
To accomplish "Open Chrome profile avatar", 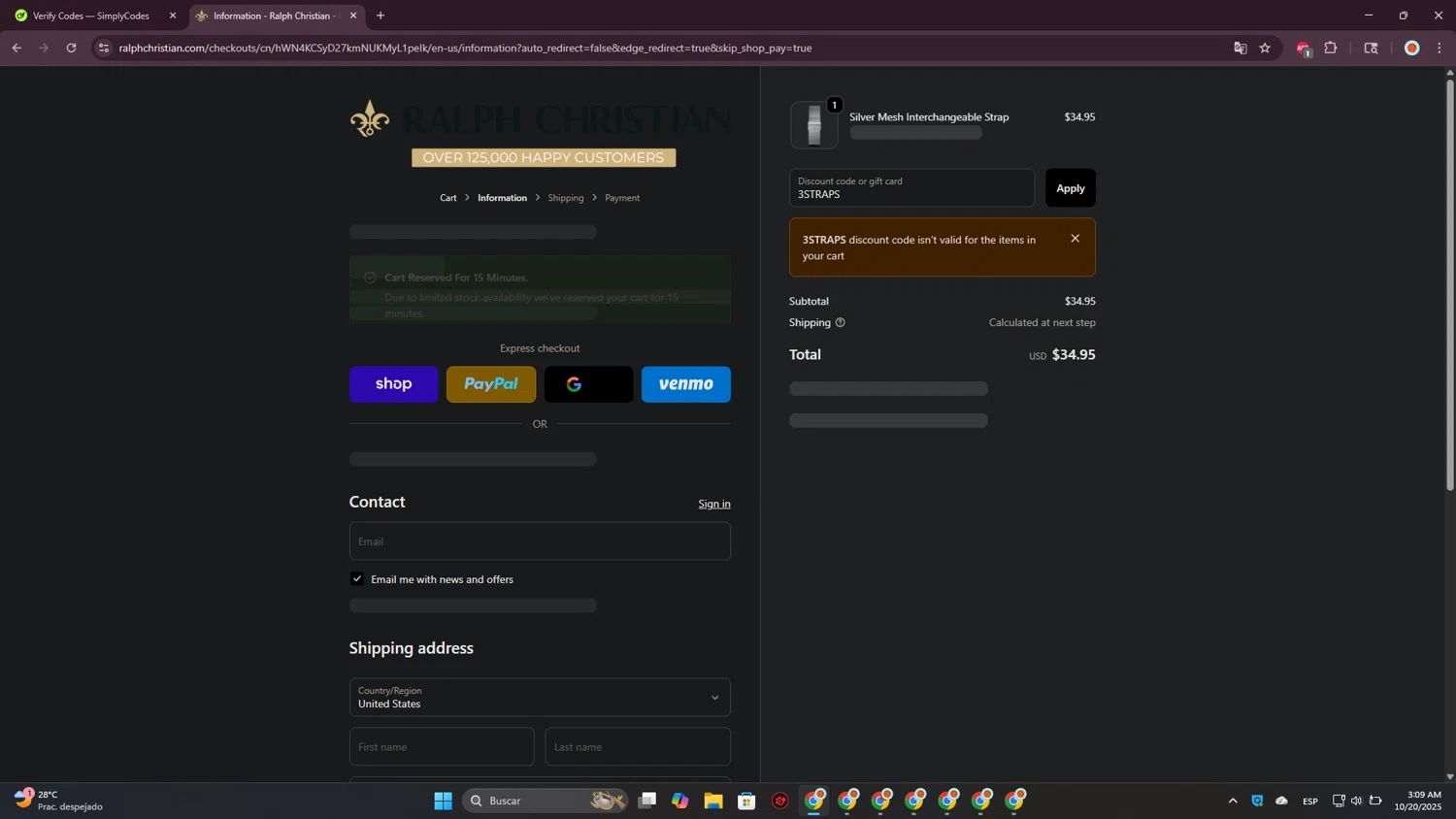I will 1412,48.
